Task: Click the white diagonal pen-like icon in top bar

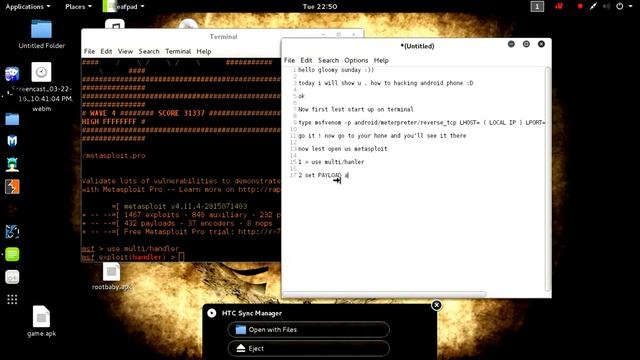Action: click(593, 7)
